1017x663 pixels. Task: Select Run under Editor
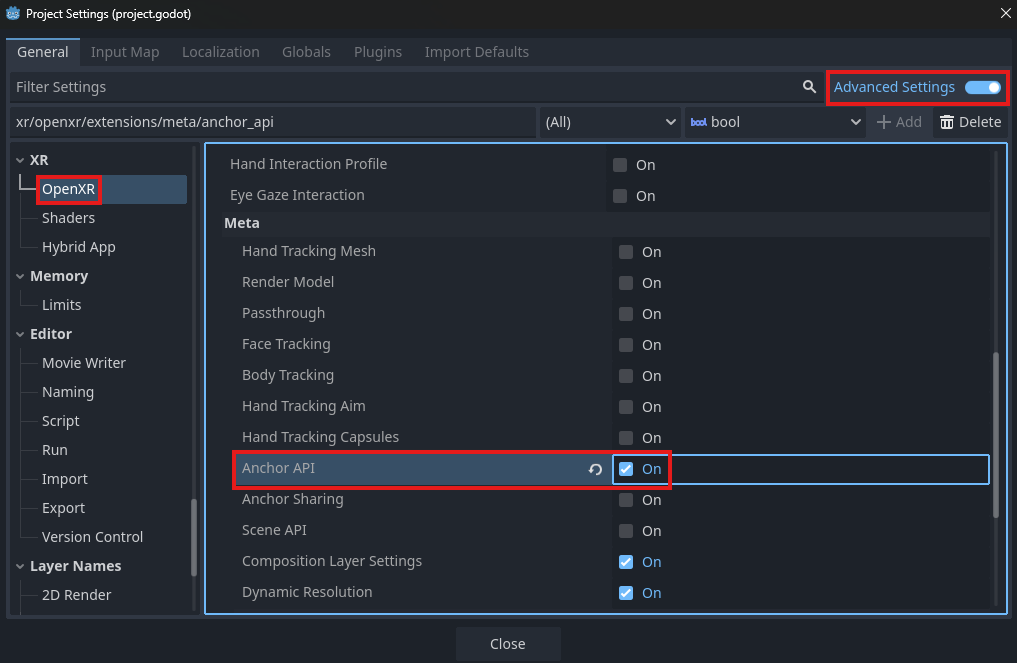pos(54,450)
